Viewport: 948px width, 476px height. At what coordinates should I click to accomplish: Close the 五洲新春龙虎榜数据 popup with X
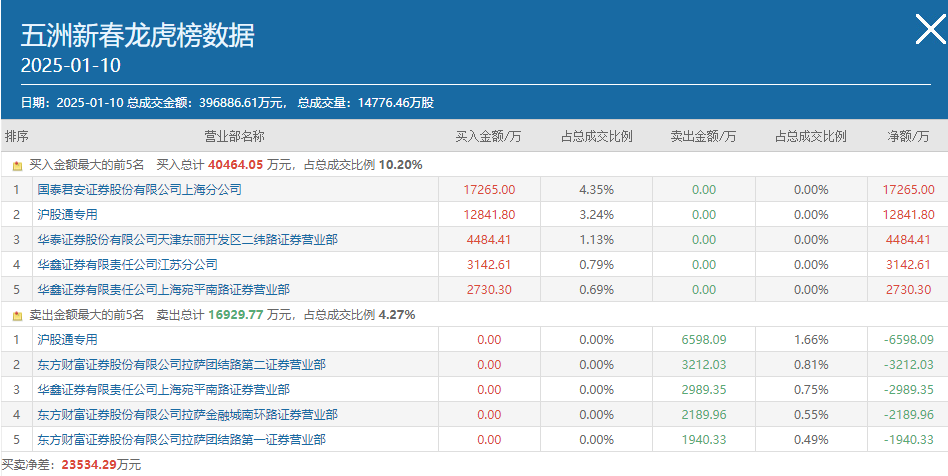(x=930, y=30)
